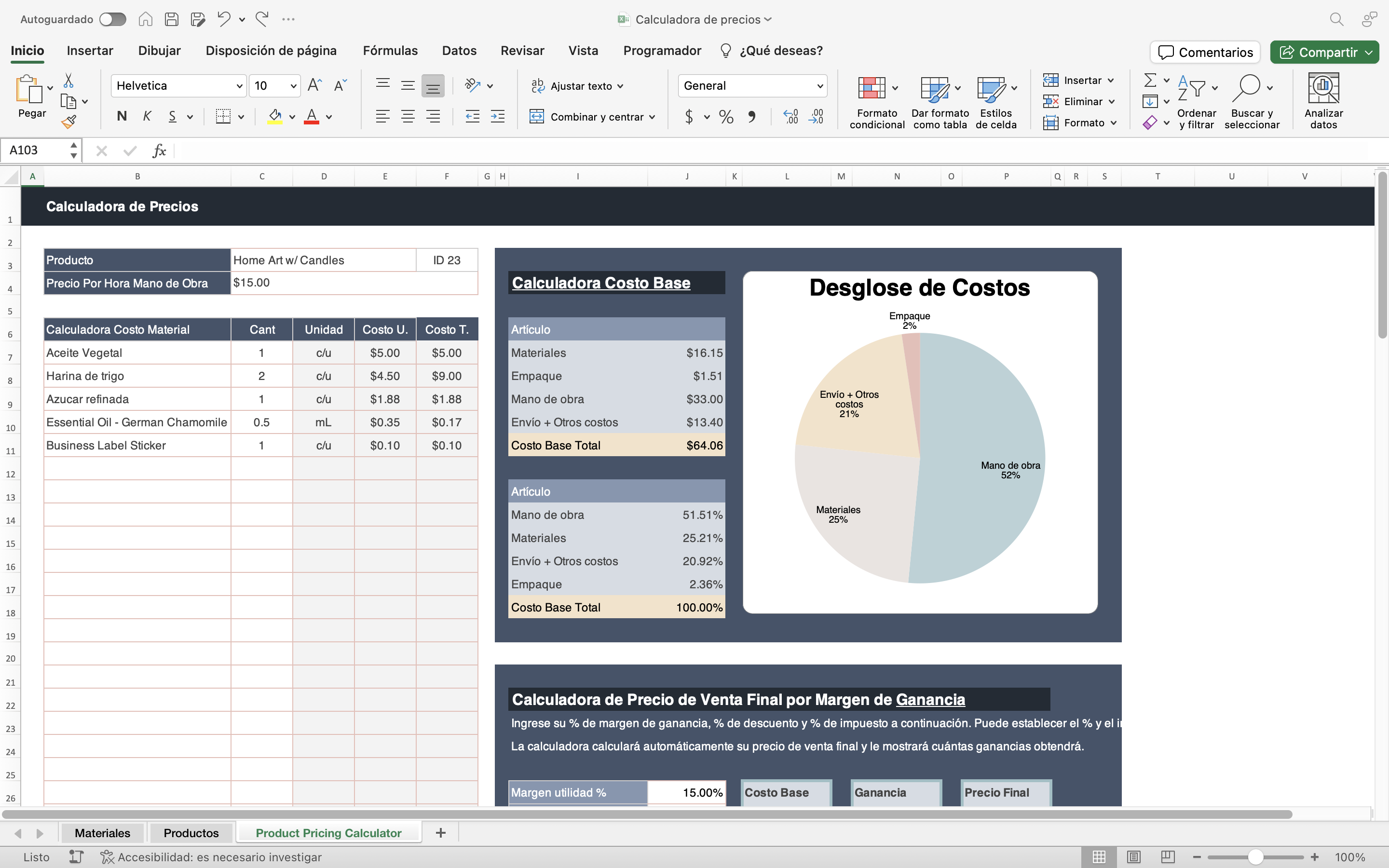
Task: Toggle italic K formatting
Action: click(147, 117)
